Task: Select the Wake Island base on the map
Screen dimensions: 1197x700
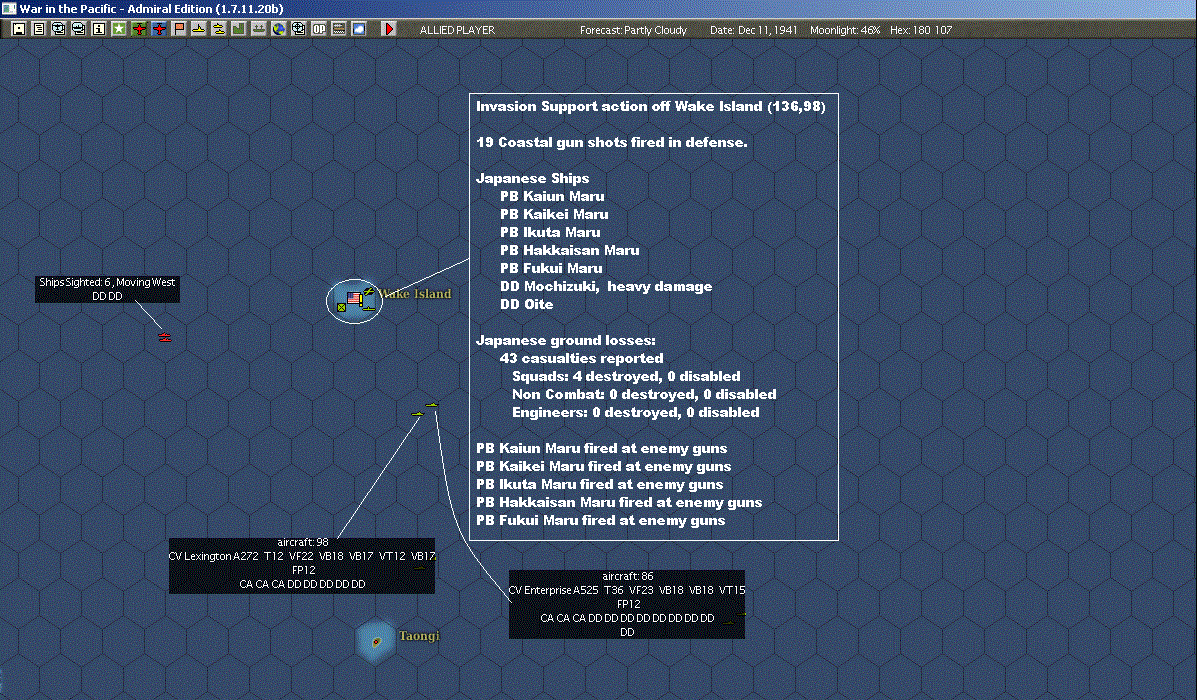Action: pos(354,301)
